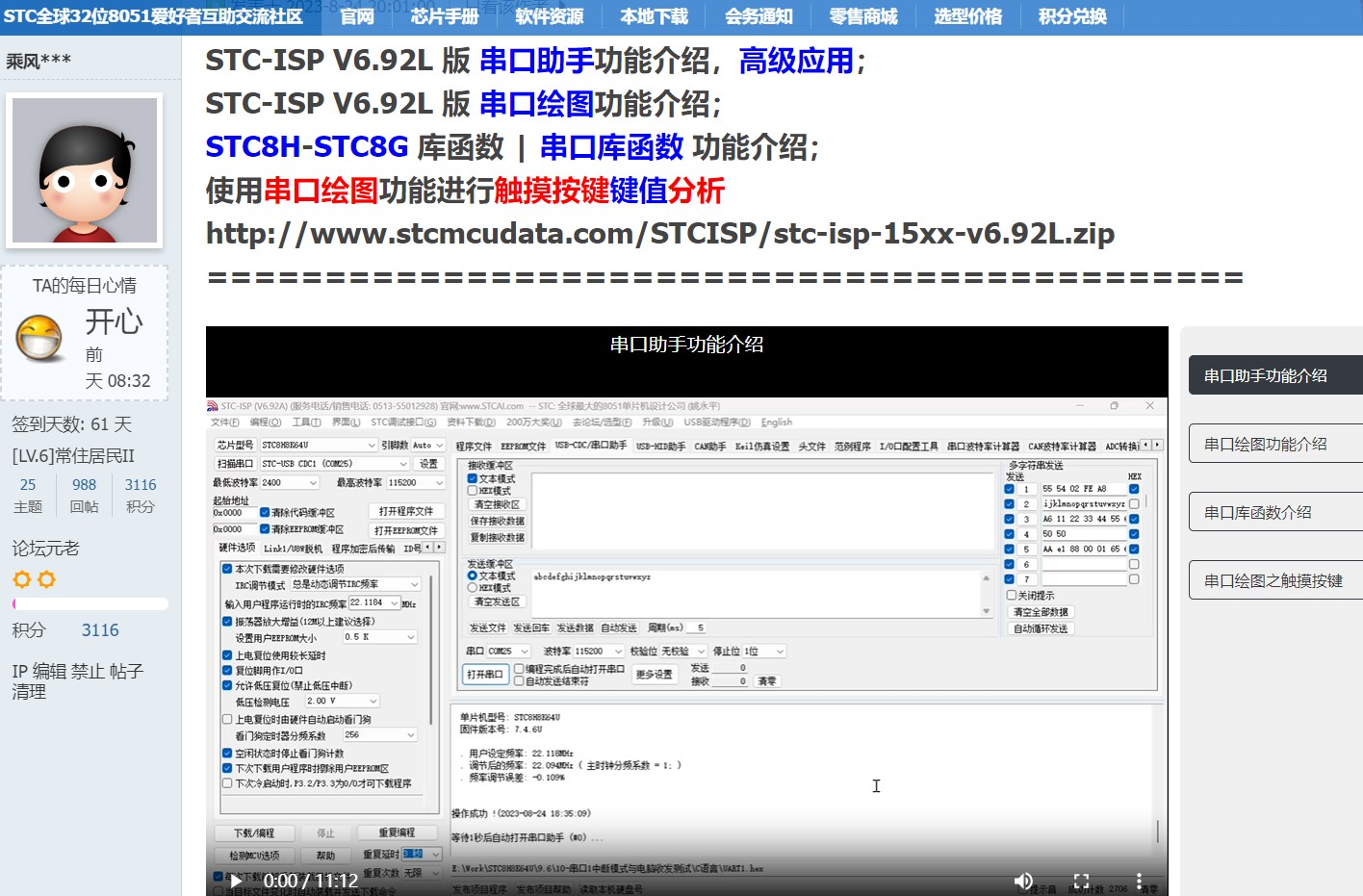The image size is (1363, 896).
Task: Enter fullscreen mode for the video
Action: (x=1081, y=880)
